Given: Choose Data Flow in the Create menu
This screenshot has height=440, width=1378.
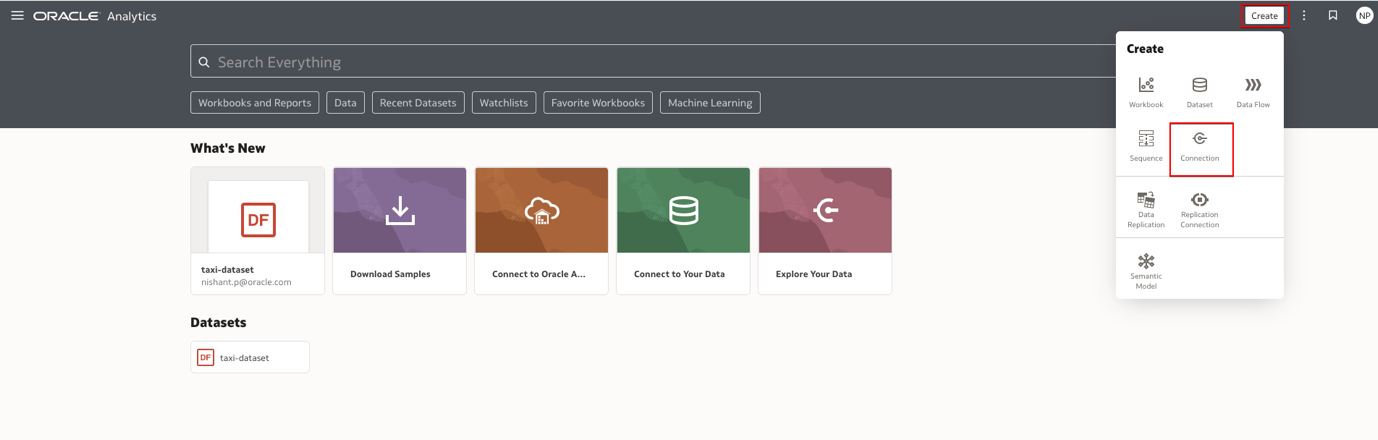Looking at the screenshot, I should point(1252,90).
